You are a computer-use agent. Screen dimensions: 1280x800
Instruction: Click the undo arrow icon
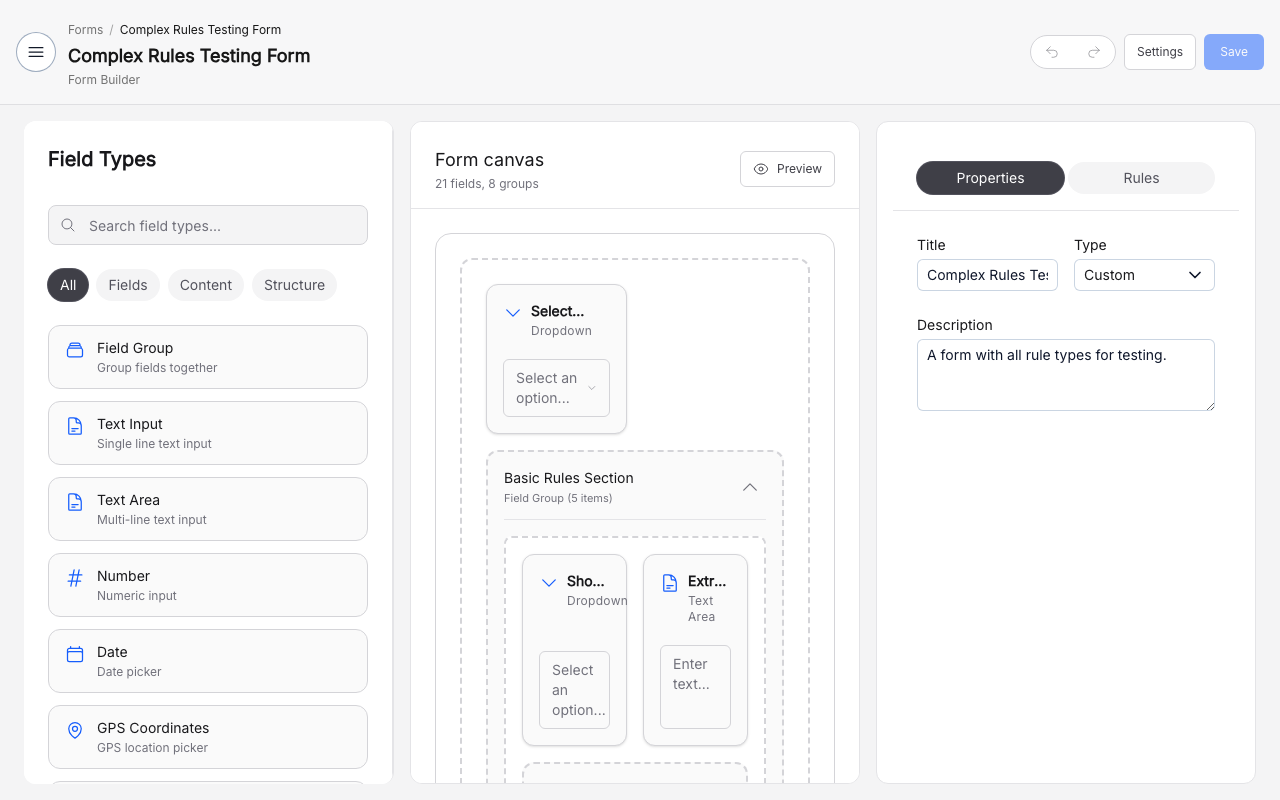point(1052,52)
